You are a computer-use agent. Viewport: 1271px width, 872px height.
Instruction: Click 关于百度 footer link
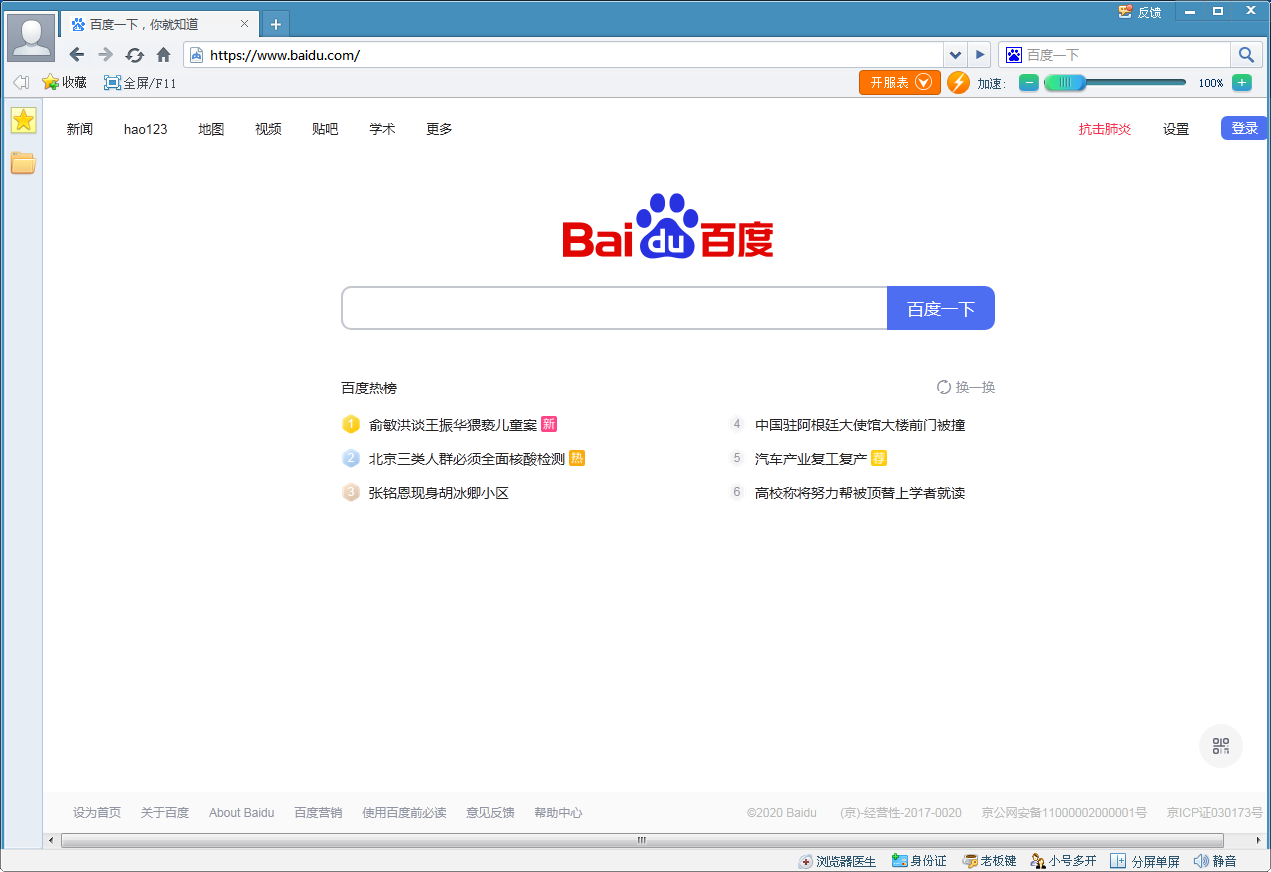pos(165,813)
